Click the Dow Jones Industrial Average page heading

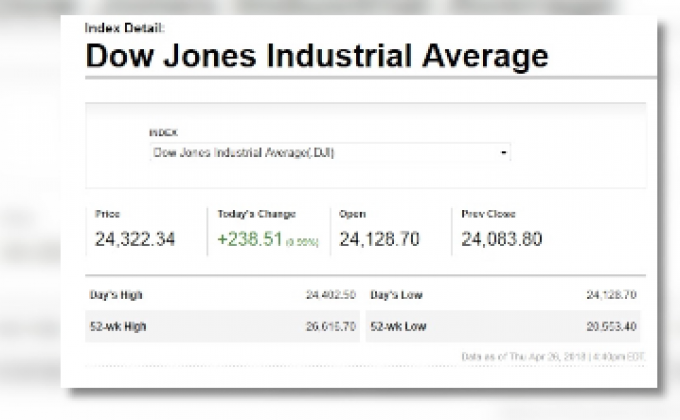click(x=316, y=55)
